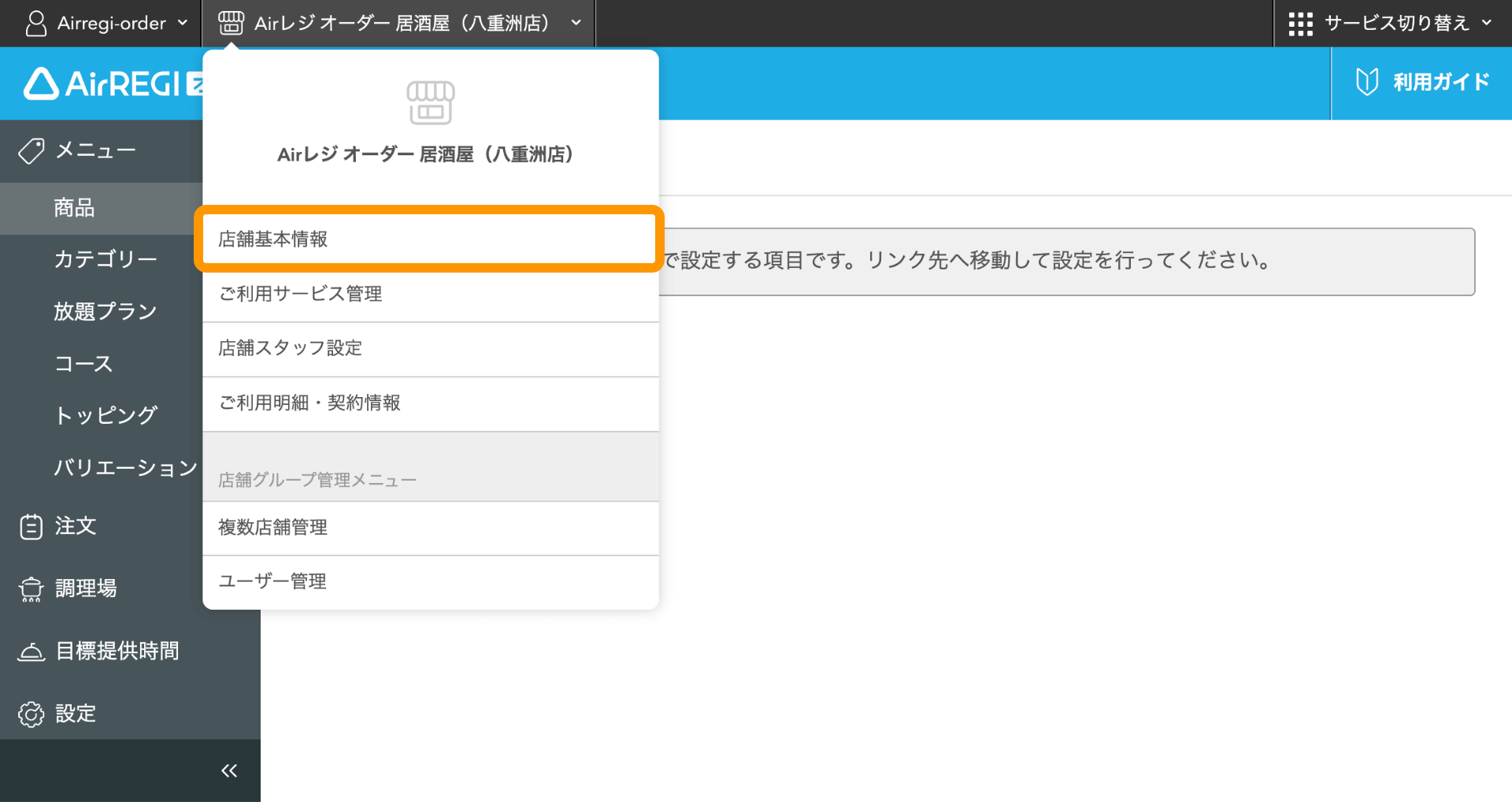Screen dimensions: 1512x802
Task: Click the large store icon in the popup
Action: coord(430,102)
